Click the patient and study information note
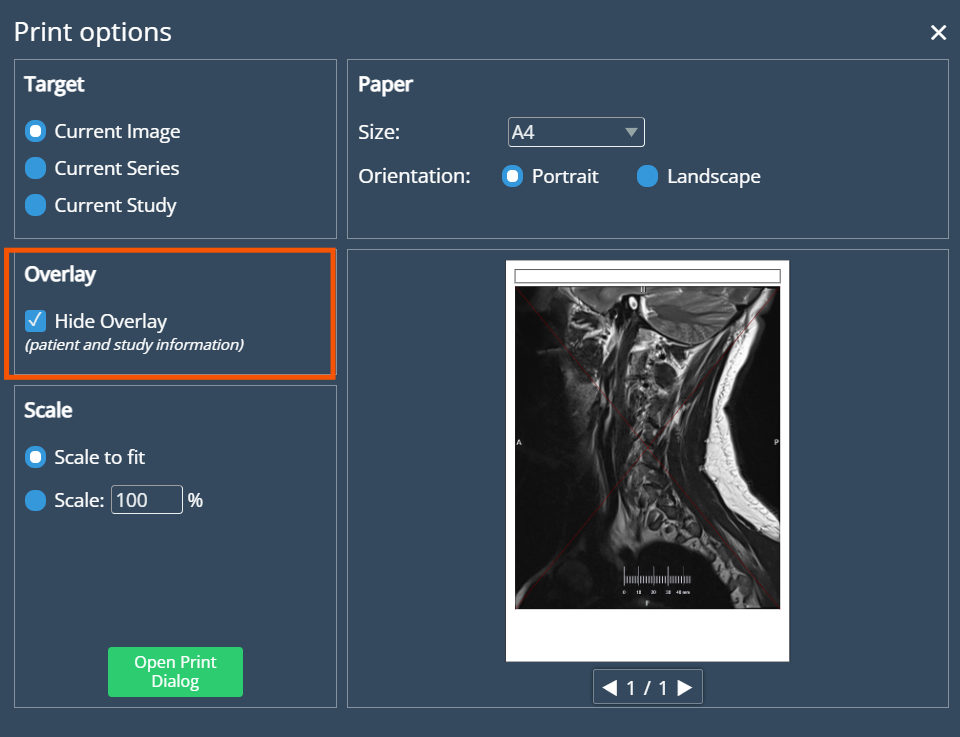960x737 pixels. click(134, 345)
